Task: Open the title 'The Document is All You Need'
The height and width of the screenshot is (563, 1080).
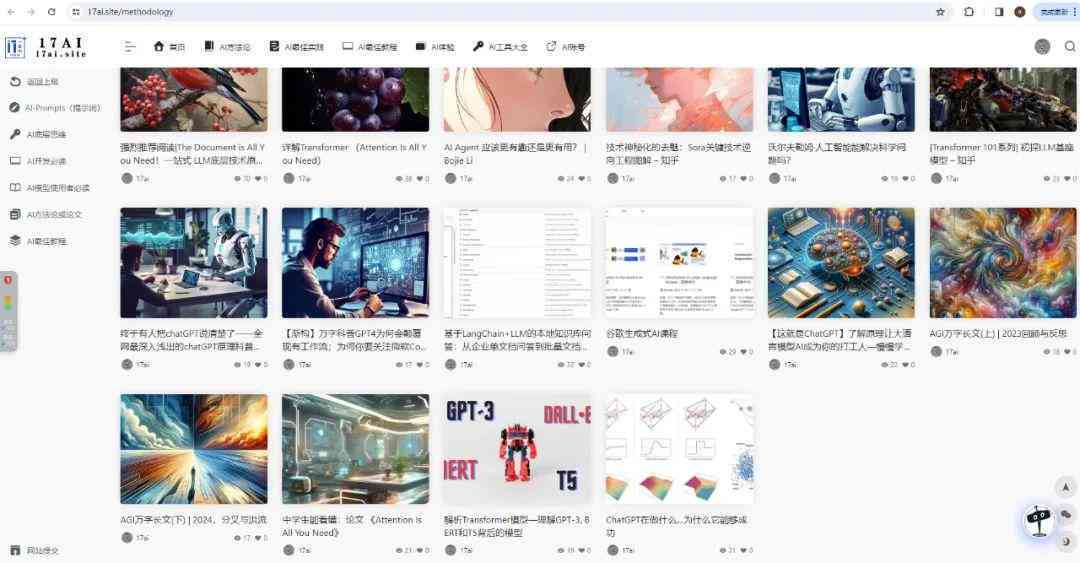Action: point(193,154)
